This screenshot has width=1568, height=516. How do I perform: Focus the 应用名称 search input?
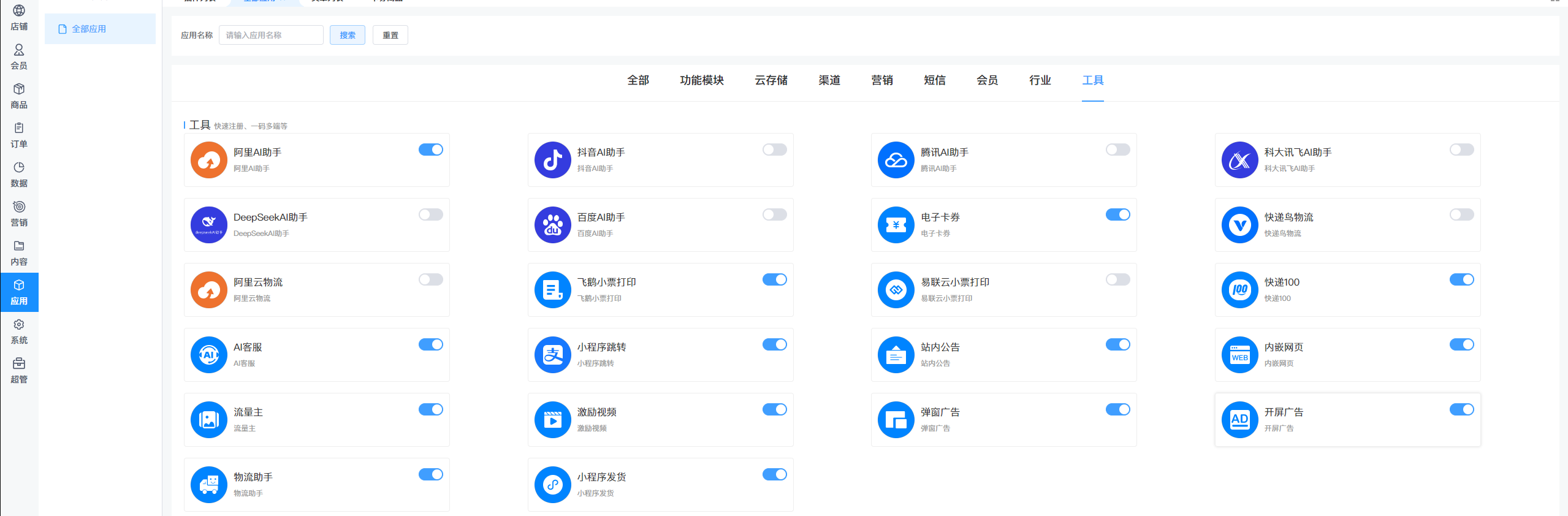tap(271, 35)
